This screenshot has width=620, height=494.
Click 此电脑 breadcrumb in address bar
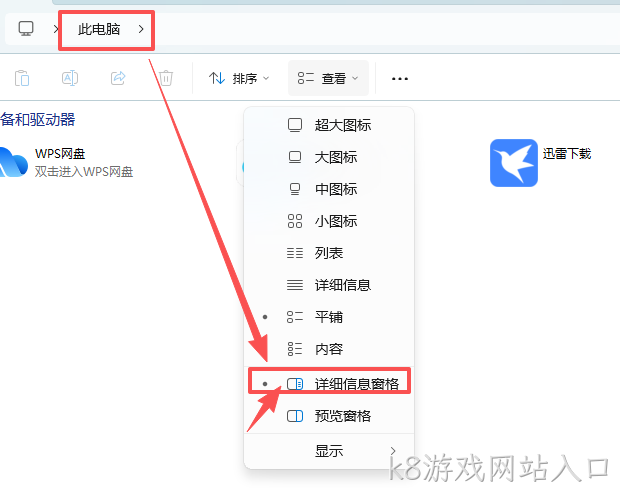99,29
